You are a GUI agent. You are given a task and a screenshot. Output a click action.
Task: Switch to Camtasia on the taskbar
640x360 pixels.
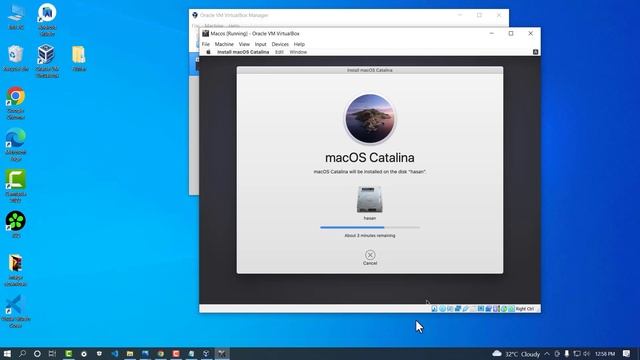pos(69,353)
